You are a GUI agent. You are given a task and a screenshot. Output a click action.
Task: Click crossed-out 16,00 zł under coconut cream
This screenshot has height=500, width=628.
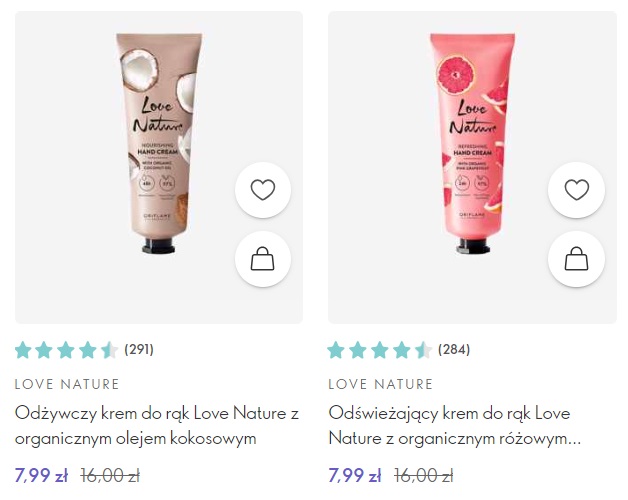pyautogui.click(x=110, y=476)
